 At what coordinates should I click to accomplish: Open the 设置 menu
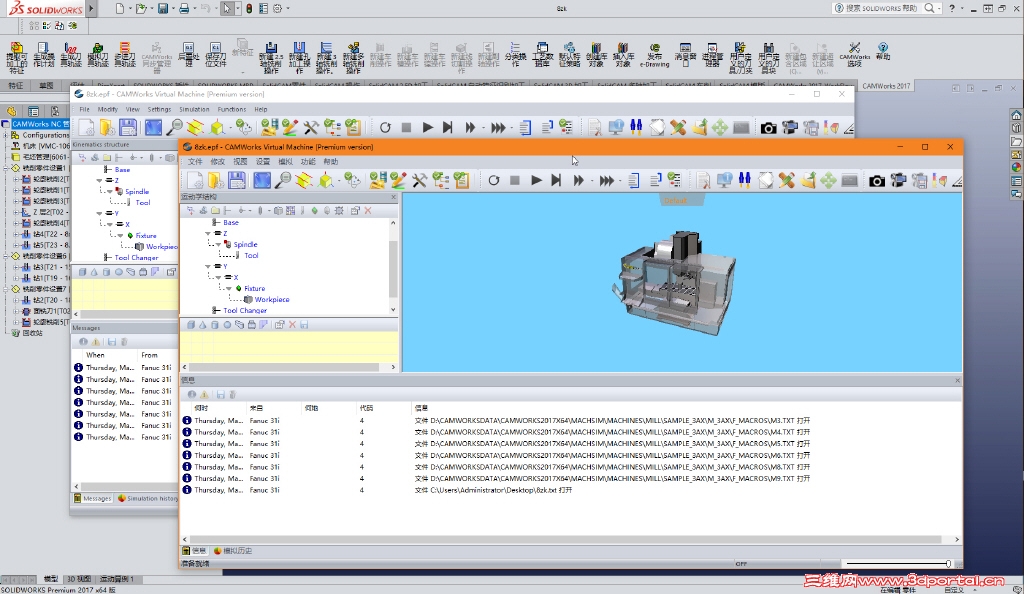(263, 161)
